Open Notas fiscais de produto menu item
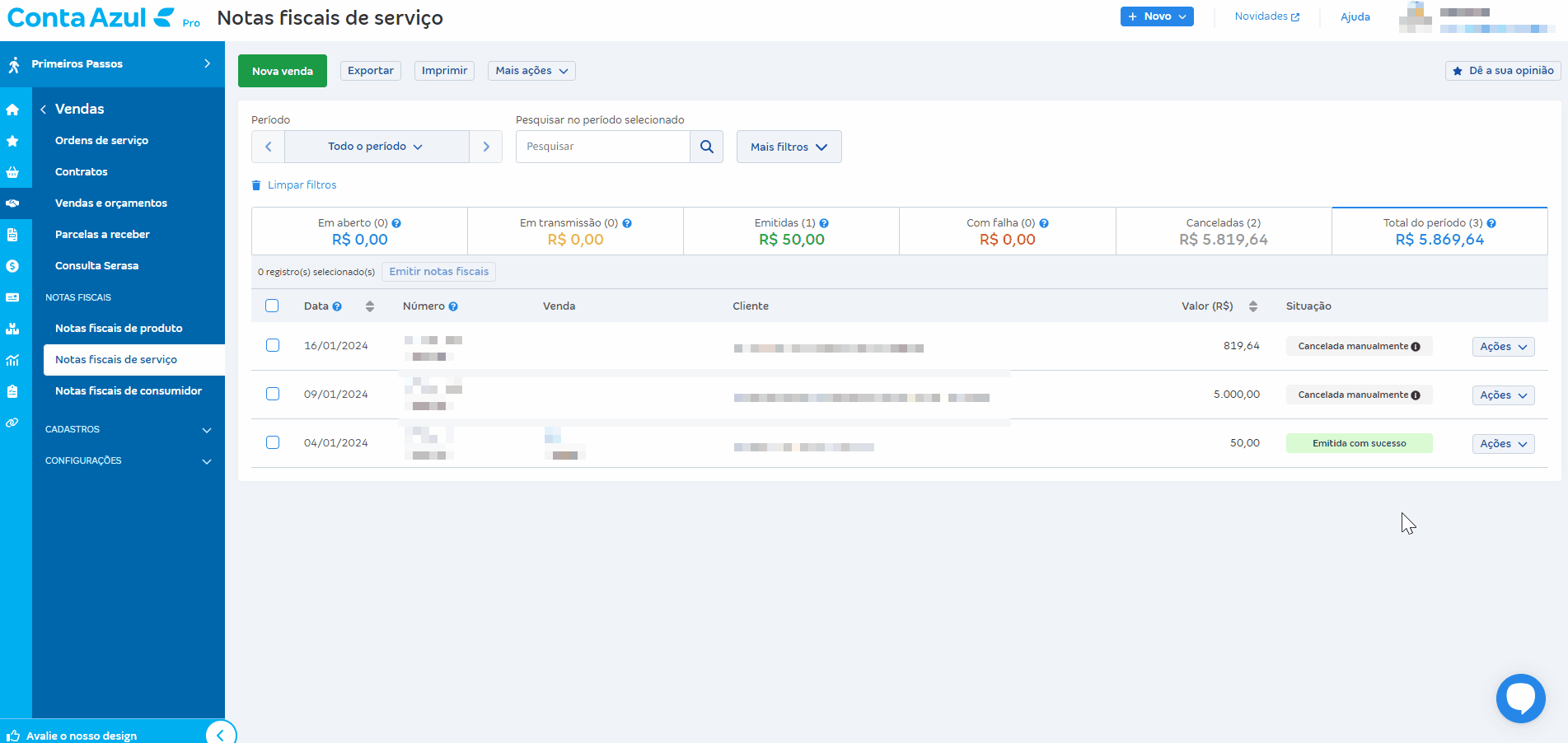 [119, 329]
